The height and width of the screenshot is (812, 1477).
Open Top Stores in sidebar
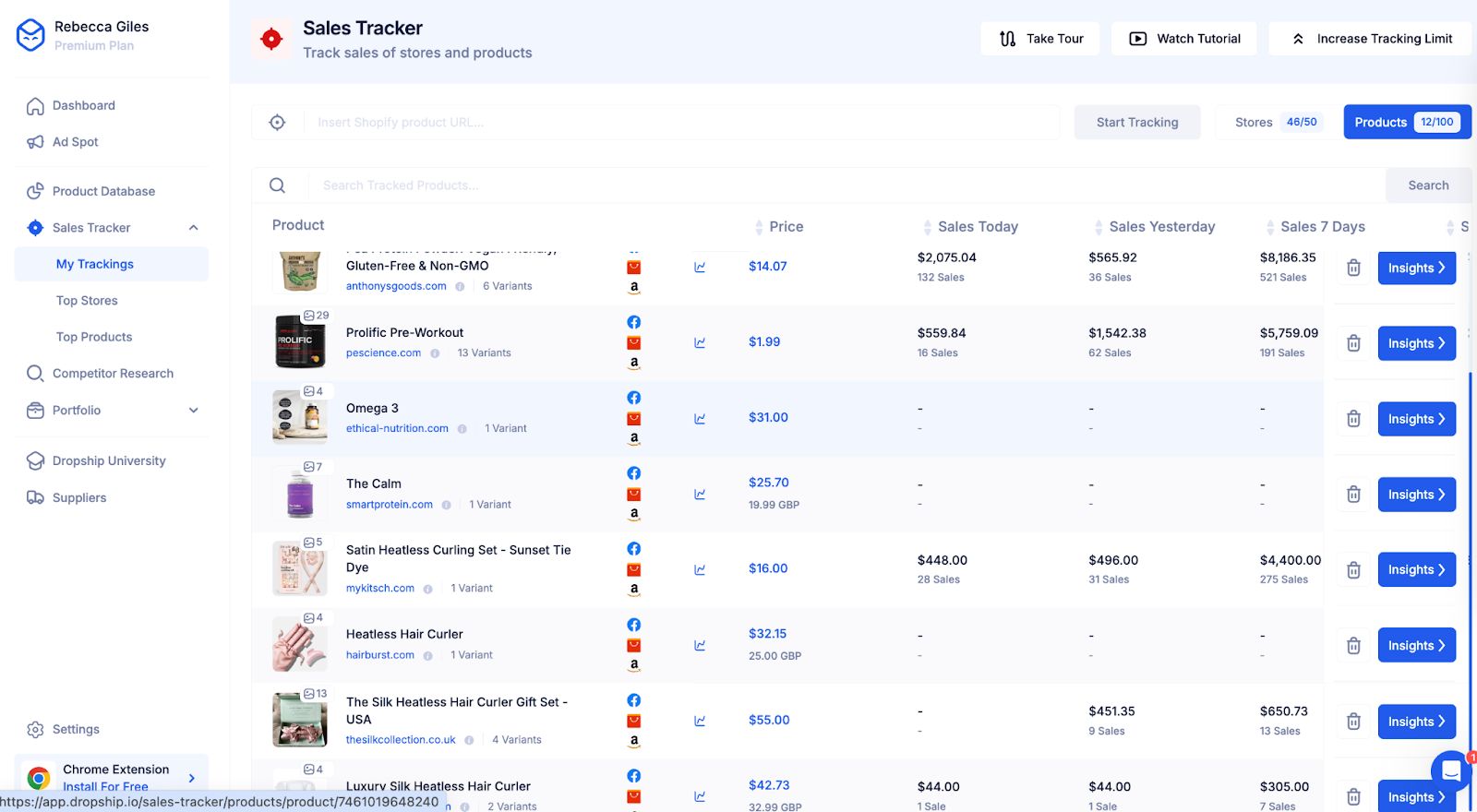[x=87, y=301]
